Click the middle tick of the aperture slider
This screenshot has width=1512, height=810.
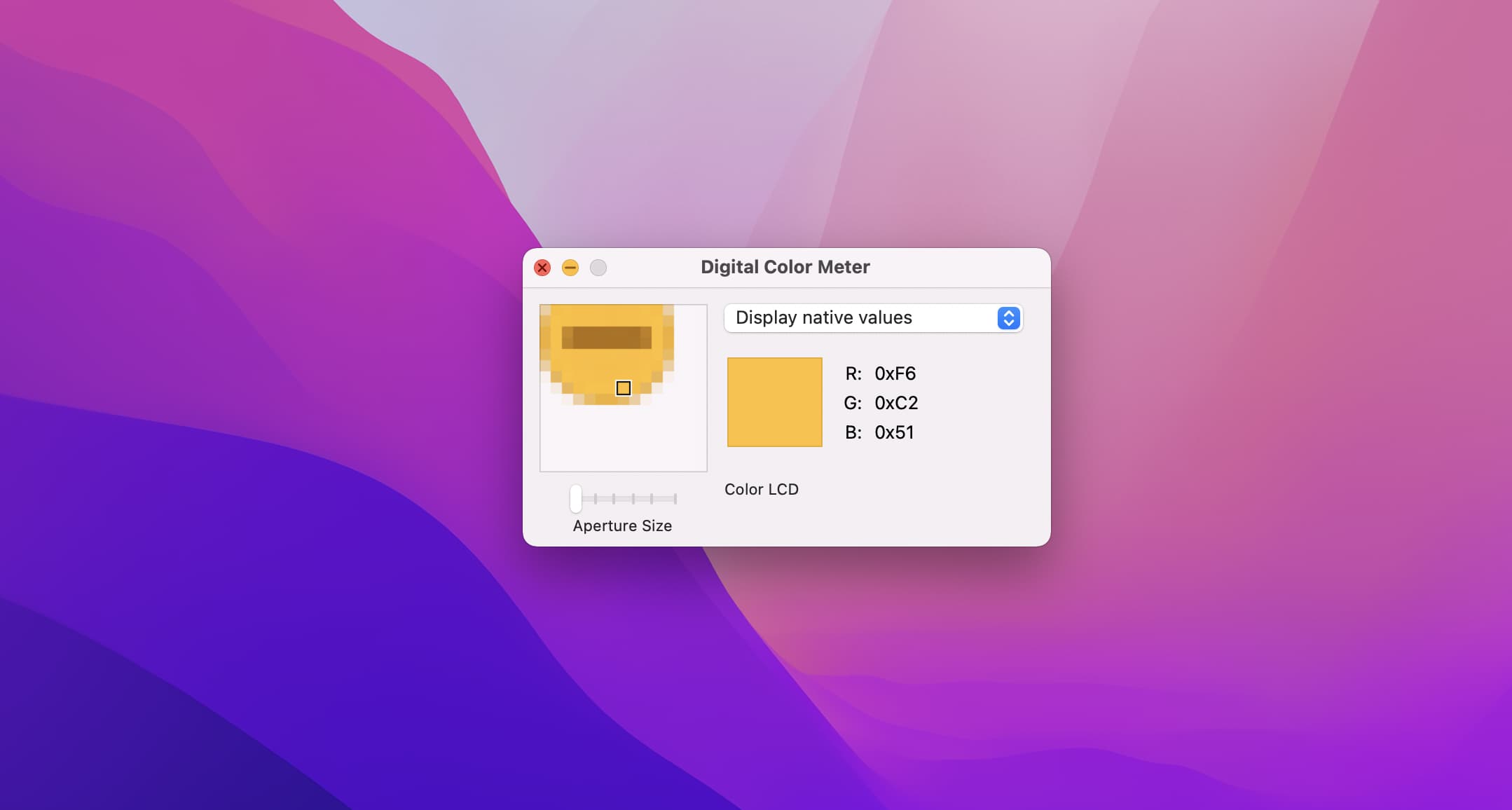pyautogui.click(x=633, y=499)
